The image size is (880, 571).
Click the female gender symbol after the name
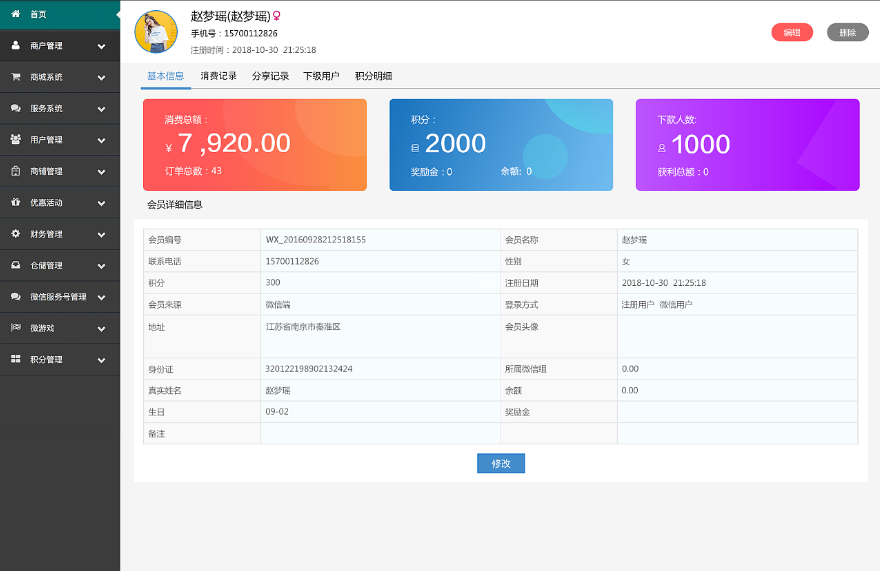pyautogui.click(x=277, y=16)
